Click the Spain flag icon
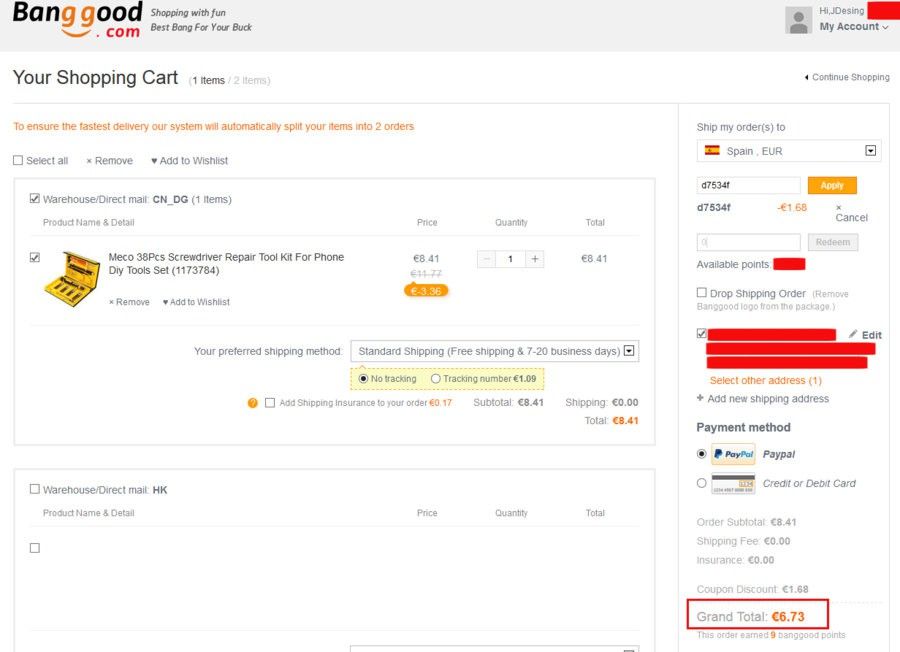Image resolution: width=900 pixels, height=652 pixels. coord(712,150)
